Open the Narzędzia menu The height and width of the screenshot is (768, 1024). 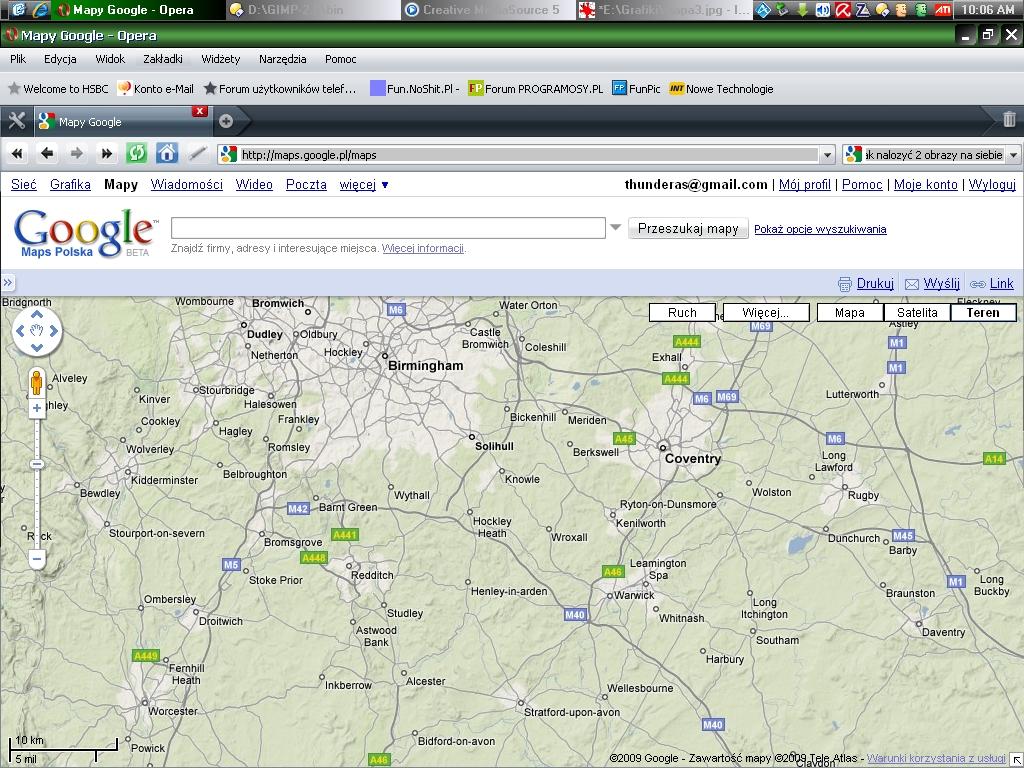point(283,59)
